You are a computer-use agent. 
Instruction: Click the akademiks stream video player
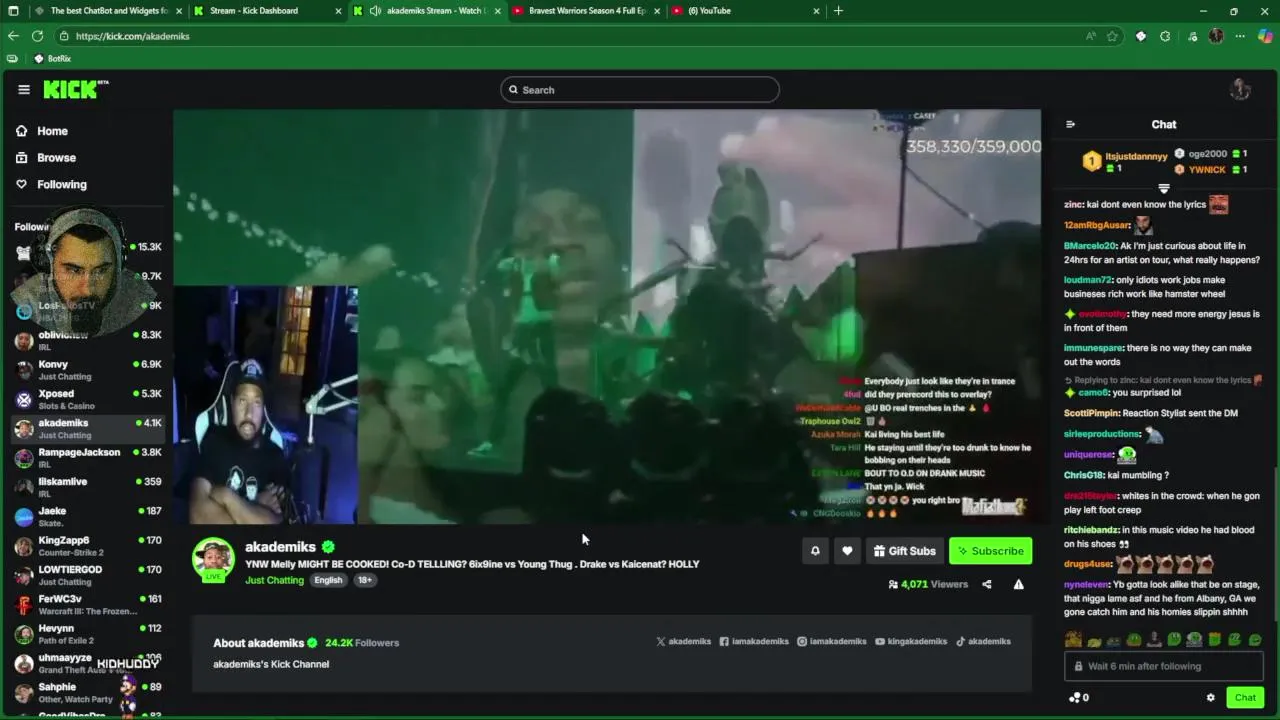pyautogui.click(x=607, y=317)
